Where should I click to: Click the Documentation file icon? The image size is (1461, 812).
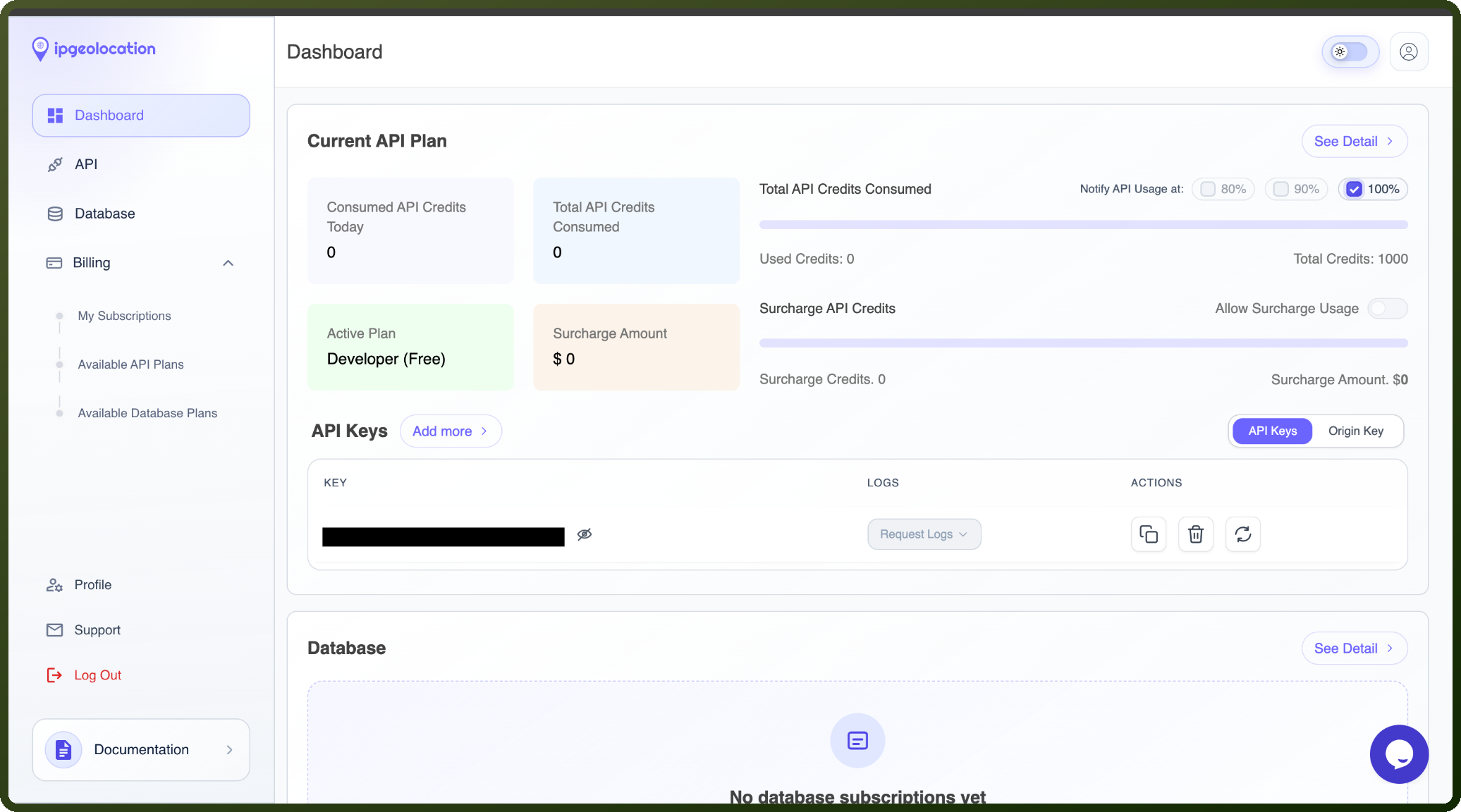pos(63,750)
